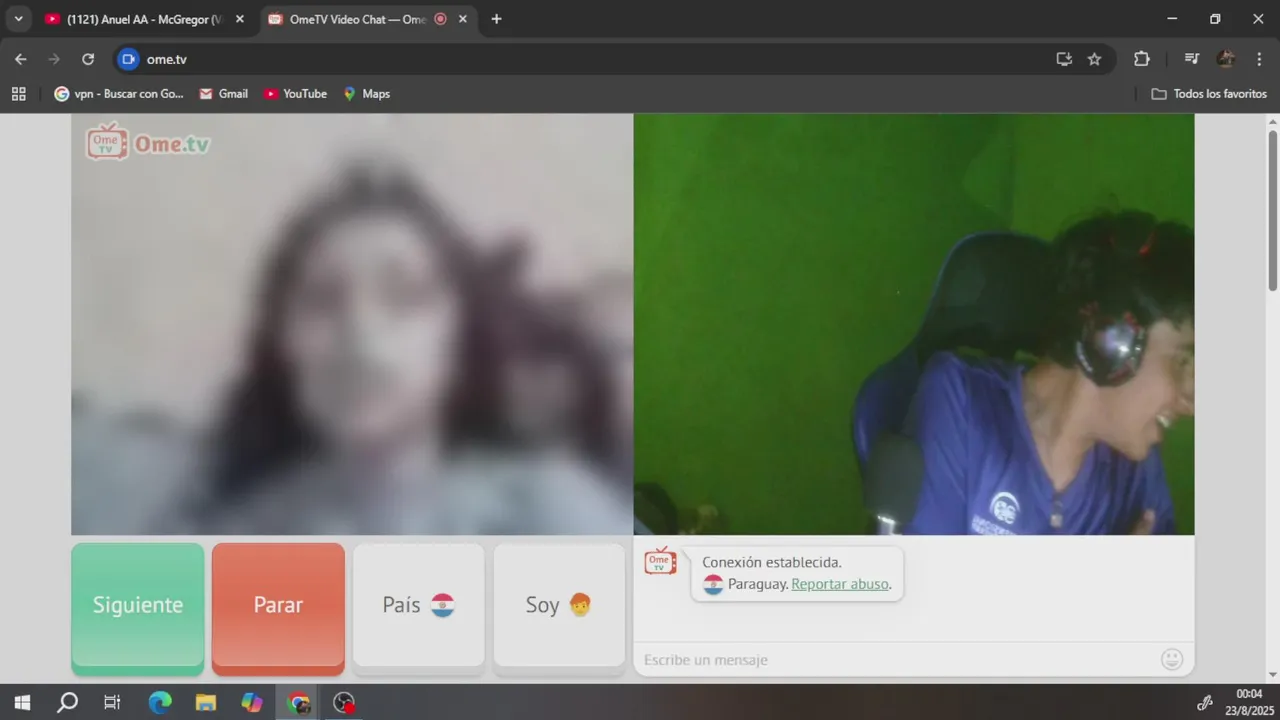Click the local webcam video feed
Image resolution: width=1280 pixels, height=720 pixels.
914,324
